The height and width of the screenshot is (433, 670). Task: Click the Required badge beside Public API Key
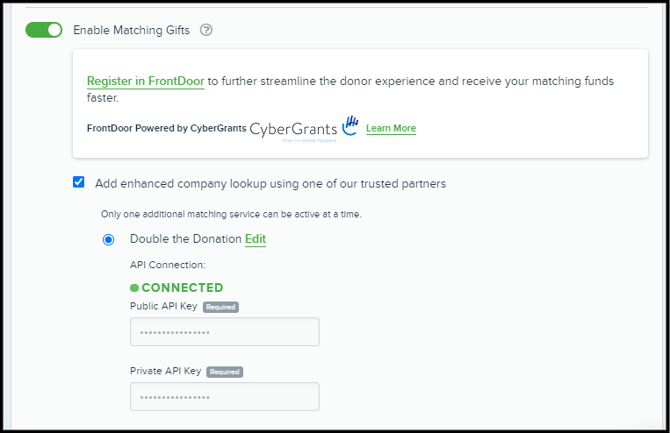click(221, 307)
